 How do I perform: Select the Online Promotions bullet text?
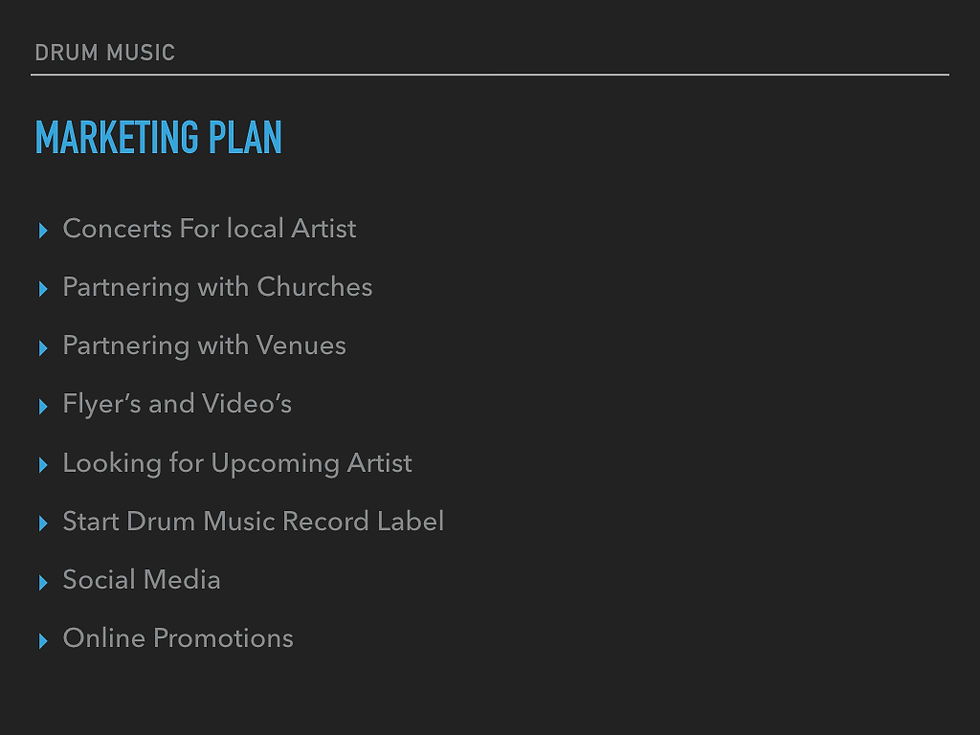[x=178, y=638]
